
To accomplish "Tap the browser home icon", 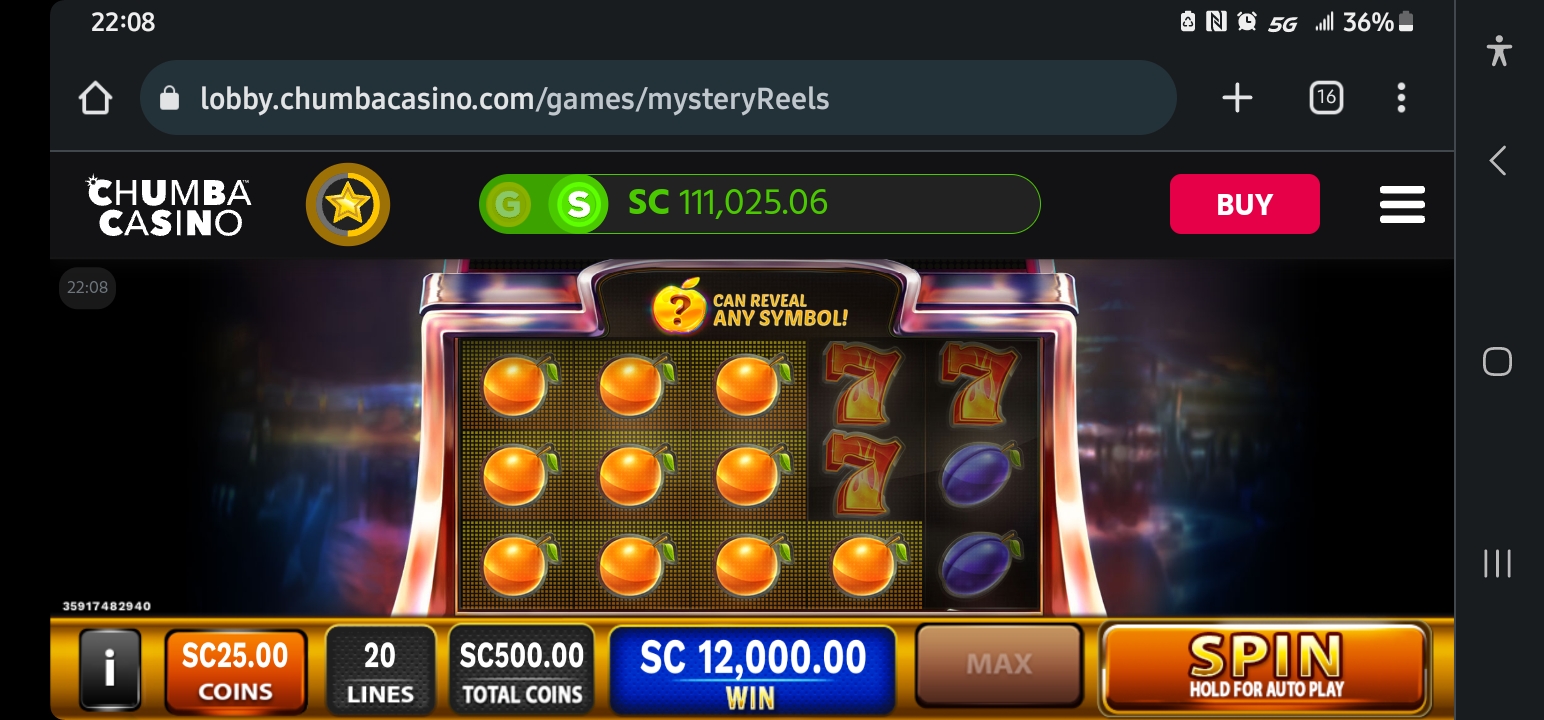I will (x=95, y=98).
